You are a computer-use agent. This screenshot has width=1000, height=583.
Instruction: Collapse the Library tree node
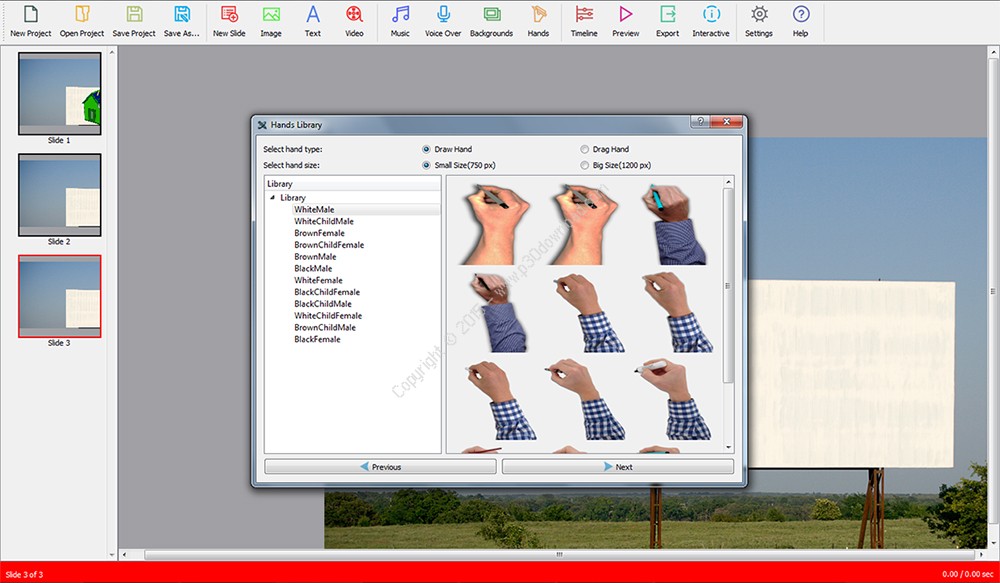point(272,198)
